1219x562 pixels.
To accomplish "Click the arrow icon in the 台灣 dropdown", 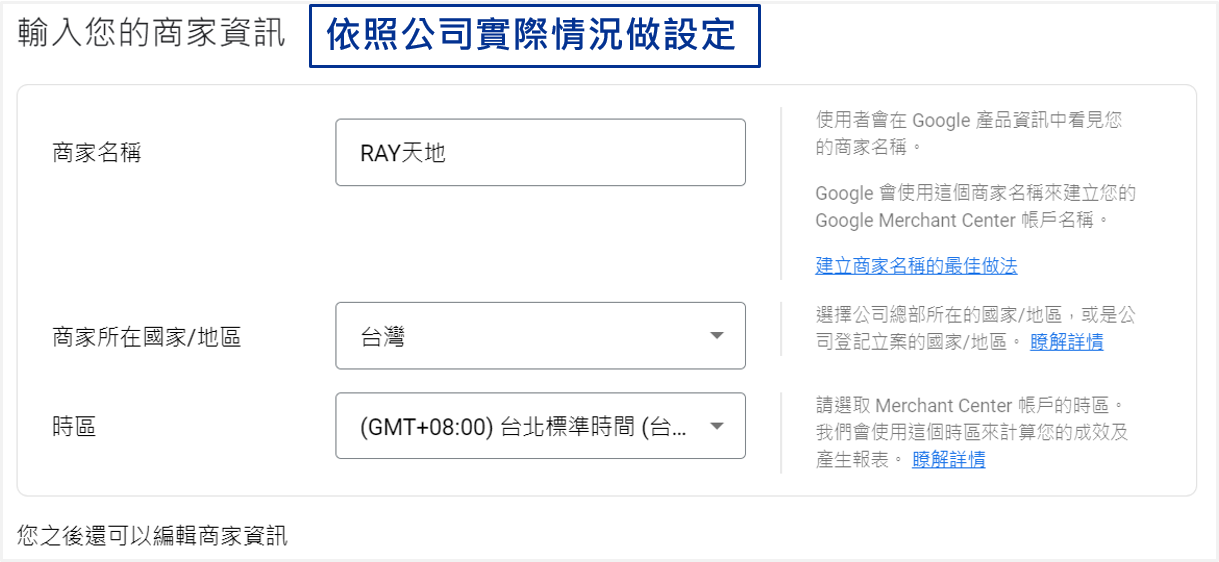I will coord(716,336).
